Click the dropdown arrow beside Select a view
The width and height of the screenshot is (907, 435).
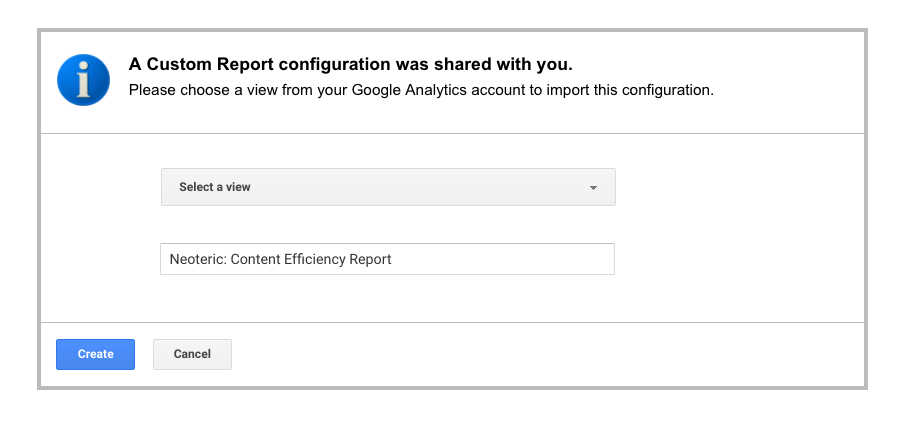(593, 188)
